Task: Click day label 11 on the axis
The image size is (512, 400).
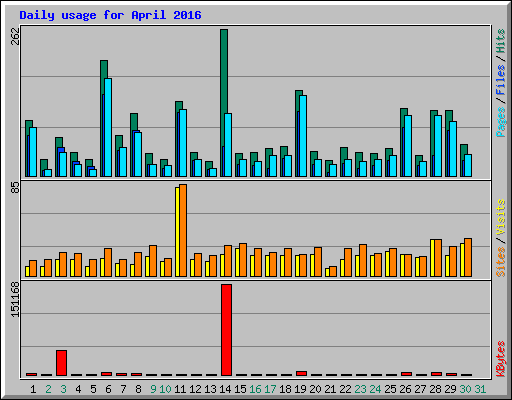Action: point(180,389)
